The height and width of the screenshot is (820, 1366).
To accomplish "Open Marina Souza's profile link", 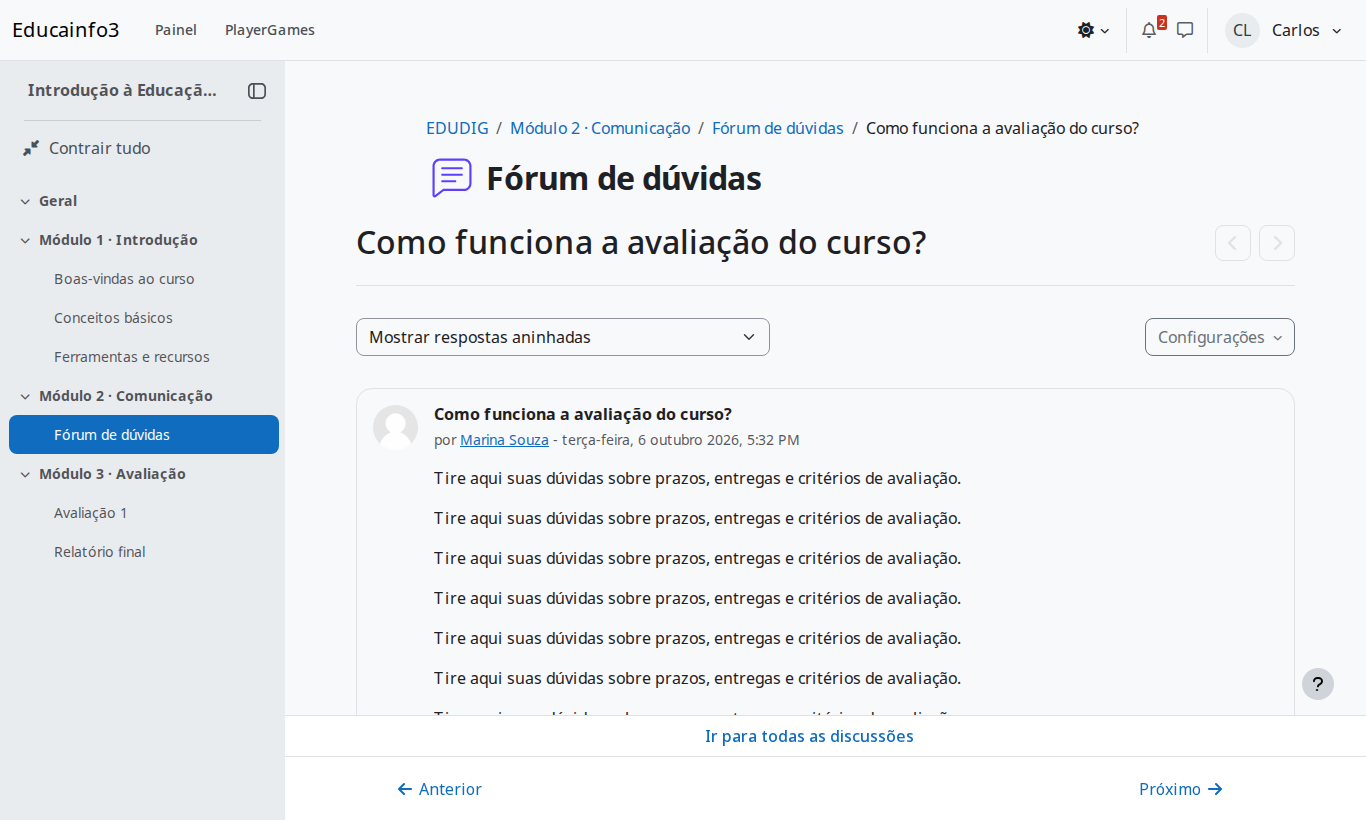I will pyautogui.click(x=504, y=440).
